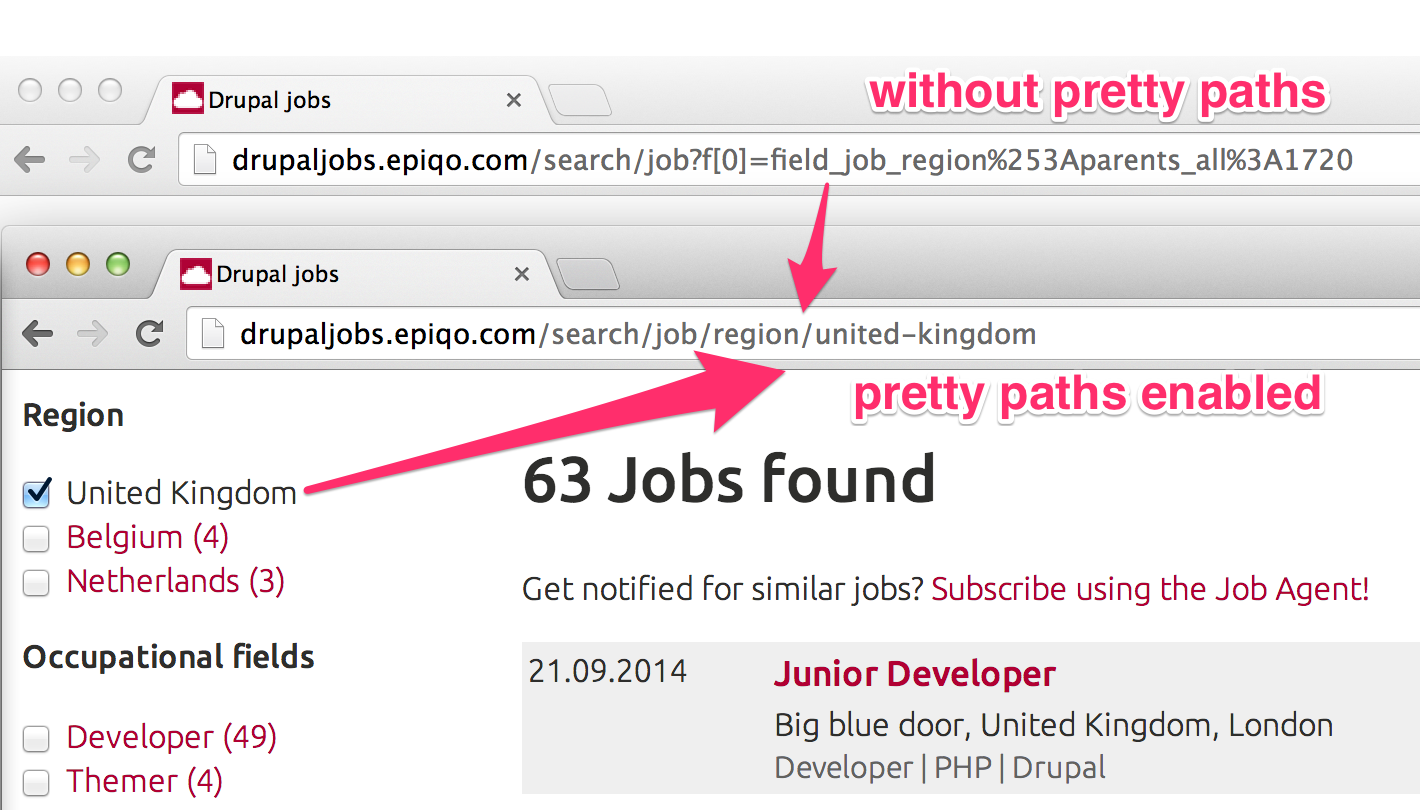The width and height of the screenshot is (1420, 810).
Task: Click the Big blue door company line
Action: click(1054, 725)
